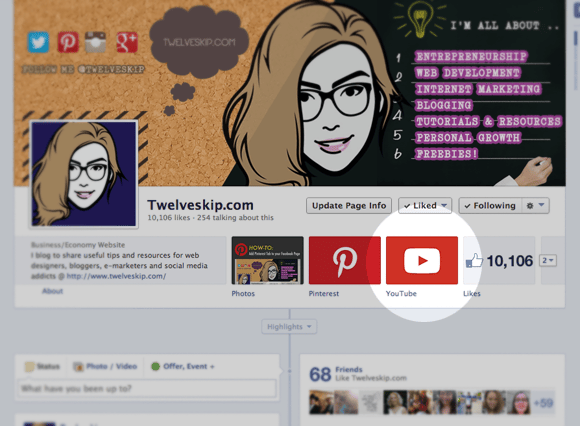The width and height of the screenshot is (580, 426).
Task: Open the YouTube tab tile
Action: click(x=422, y=260)
